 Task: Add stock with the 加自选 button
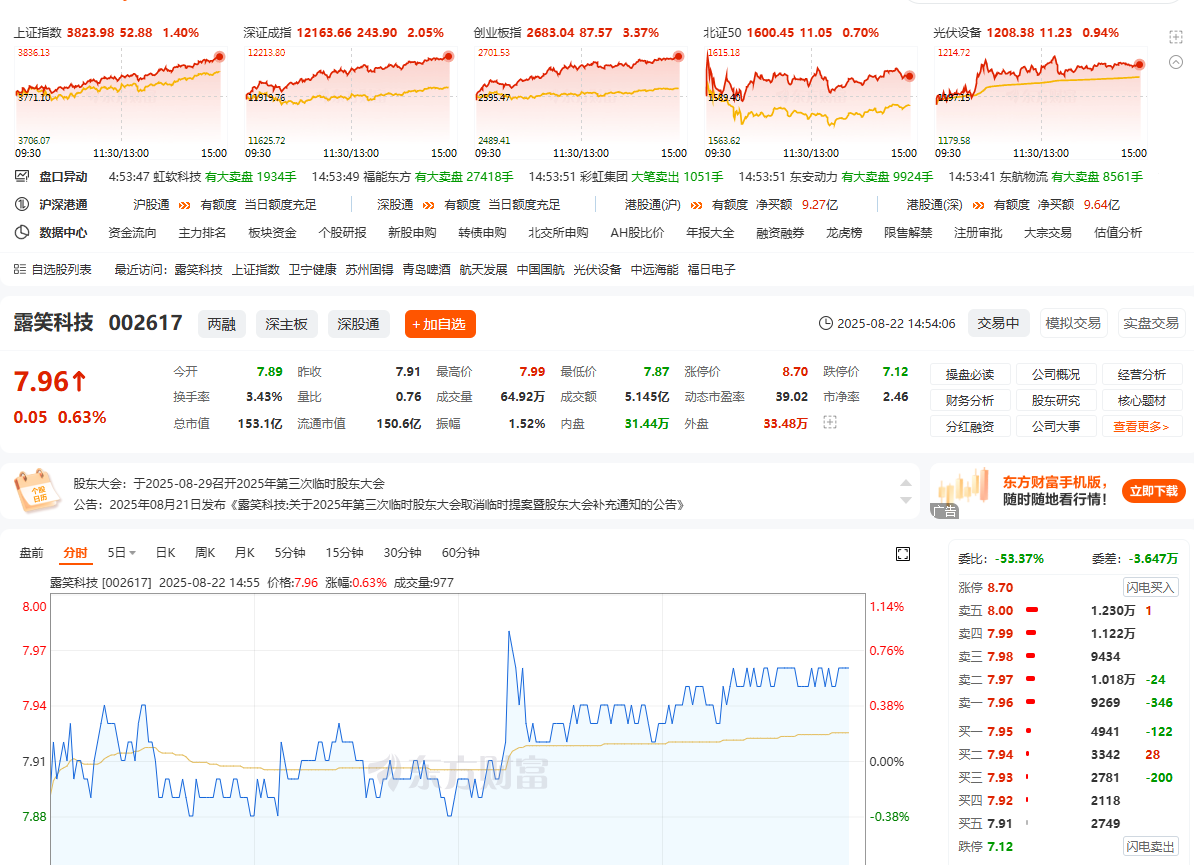440,324
